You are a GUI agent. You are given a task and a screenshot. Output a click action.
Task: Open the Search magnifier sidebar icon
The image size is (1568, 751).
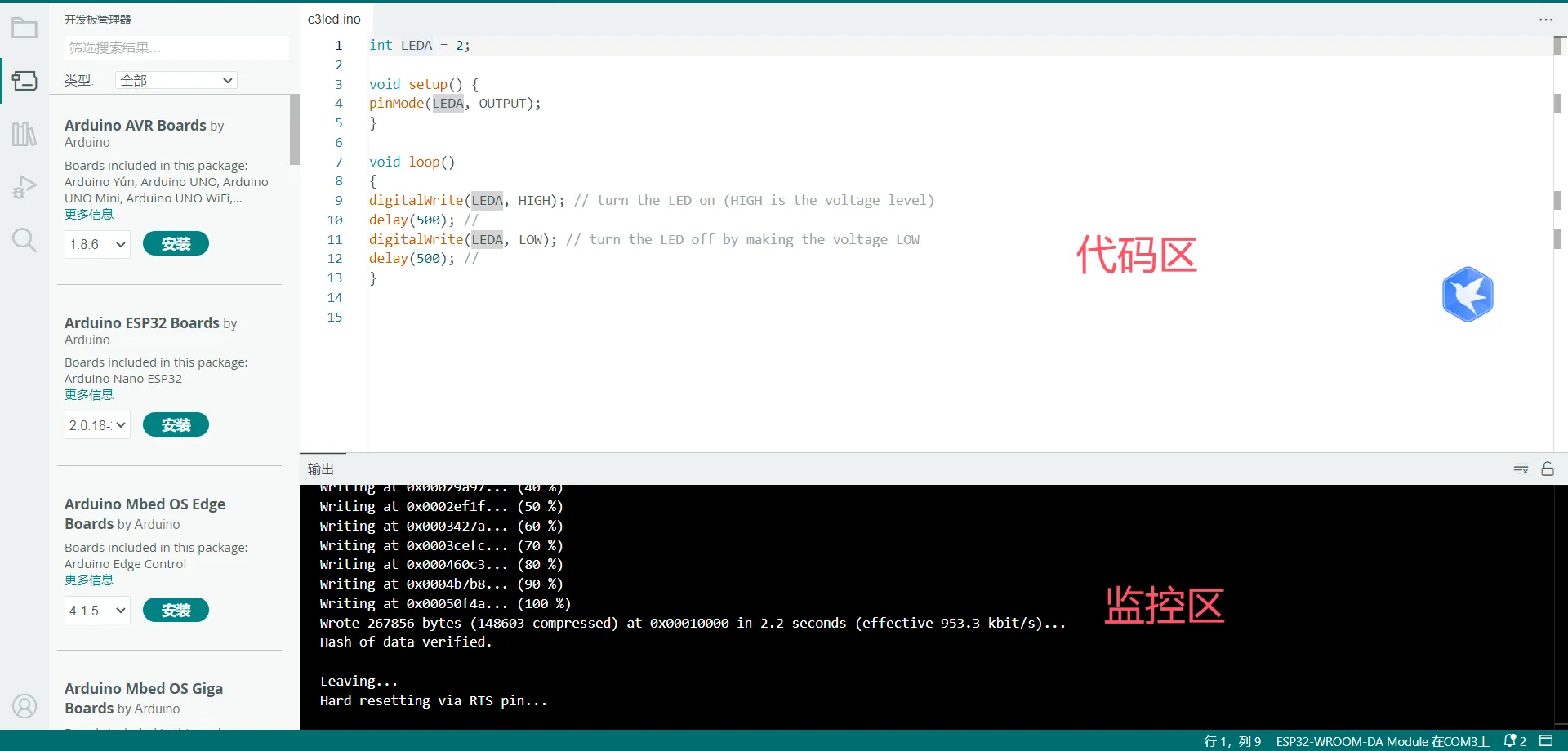pyautogui.click(x=24, y=240)
